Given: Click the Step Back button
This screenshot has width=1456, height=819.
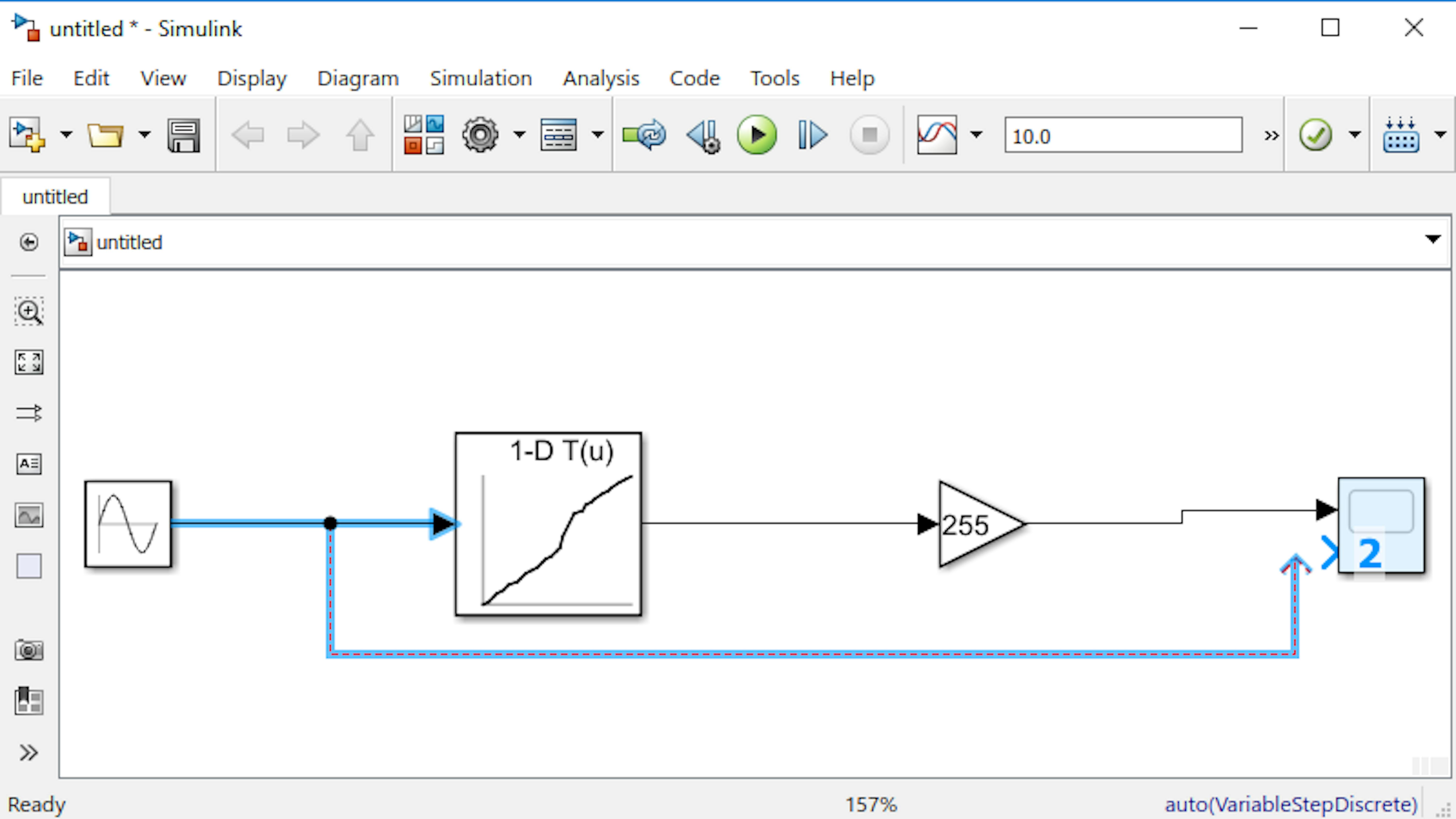Looking at the screenshot, I should 703,136.
